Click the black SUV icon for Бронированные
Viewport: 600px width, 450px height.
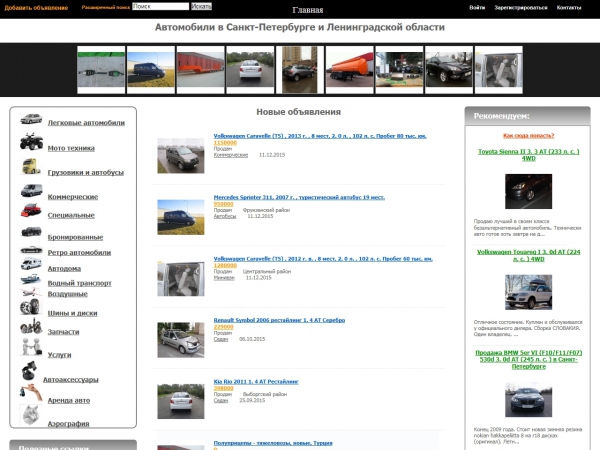click(31, 231)
